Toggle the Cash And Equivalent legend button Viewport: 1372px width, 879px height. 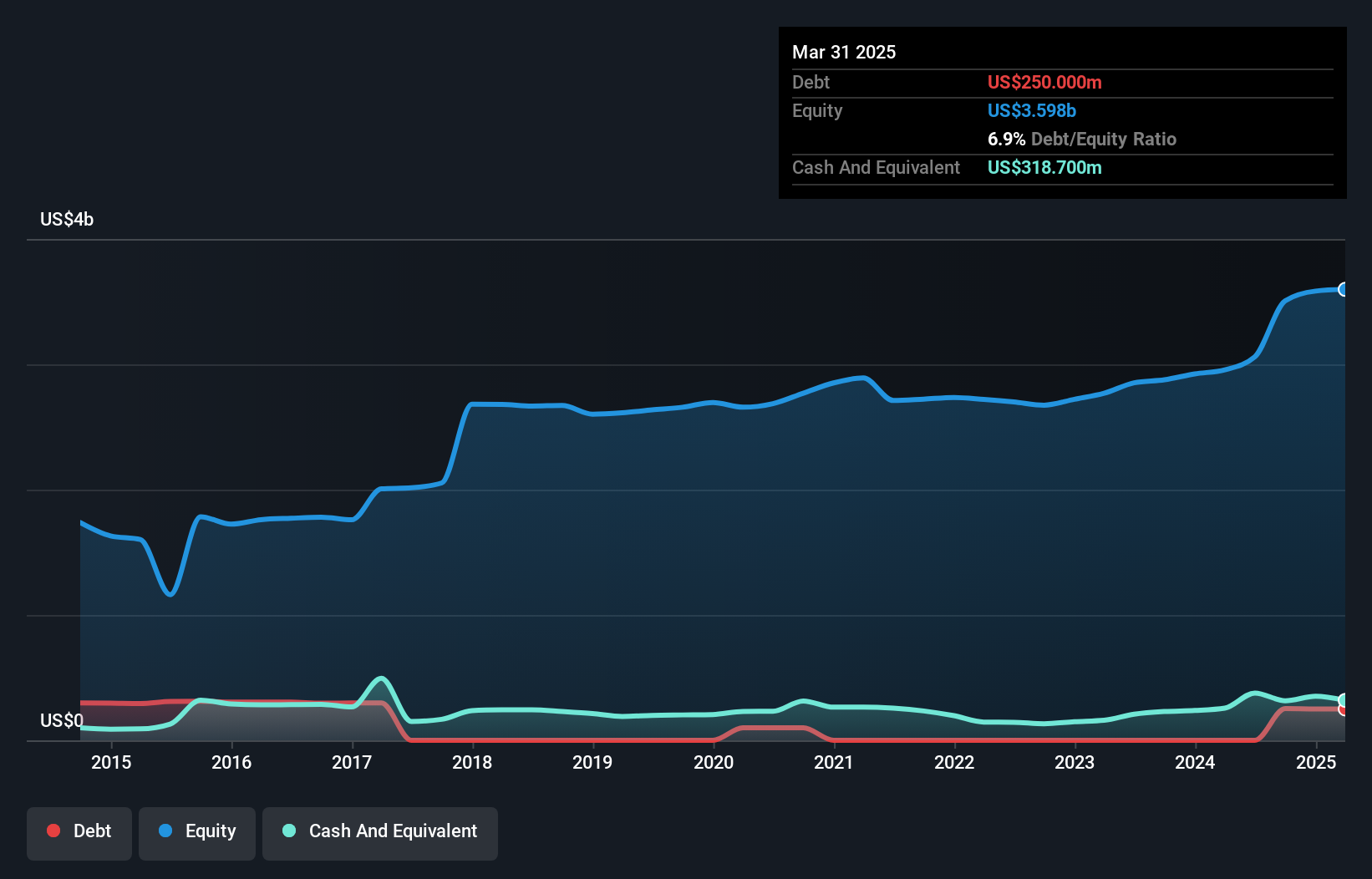(x=380, y=833)
